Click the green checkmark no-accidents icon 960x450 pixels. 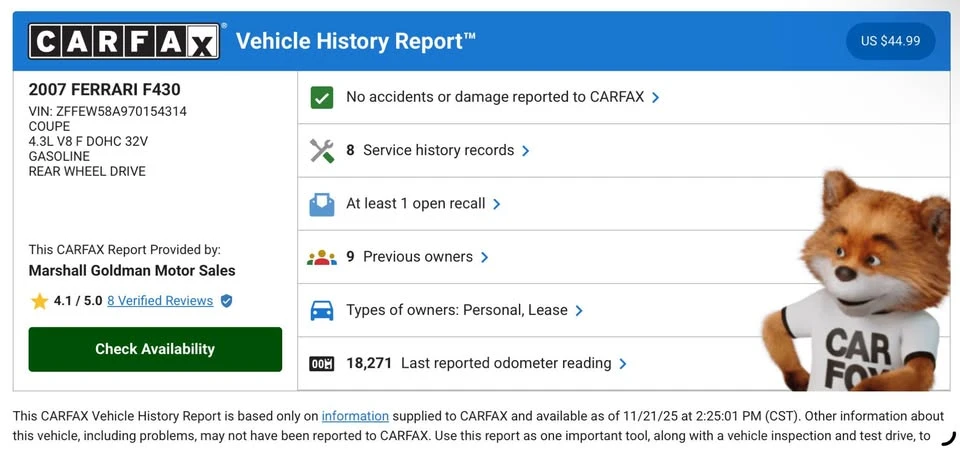pyautogui.click(x=321, y=97)
